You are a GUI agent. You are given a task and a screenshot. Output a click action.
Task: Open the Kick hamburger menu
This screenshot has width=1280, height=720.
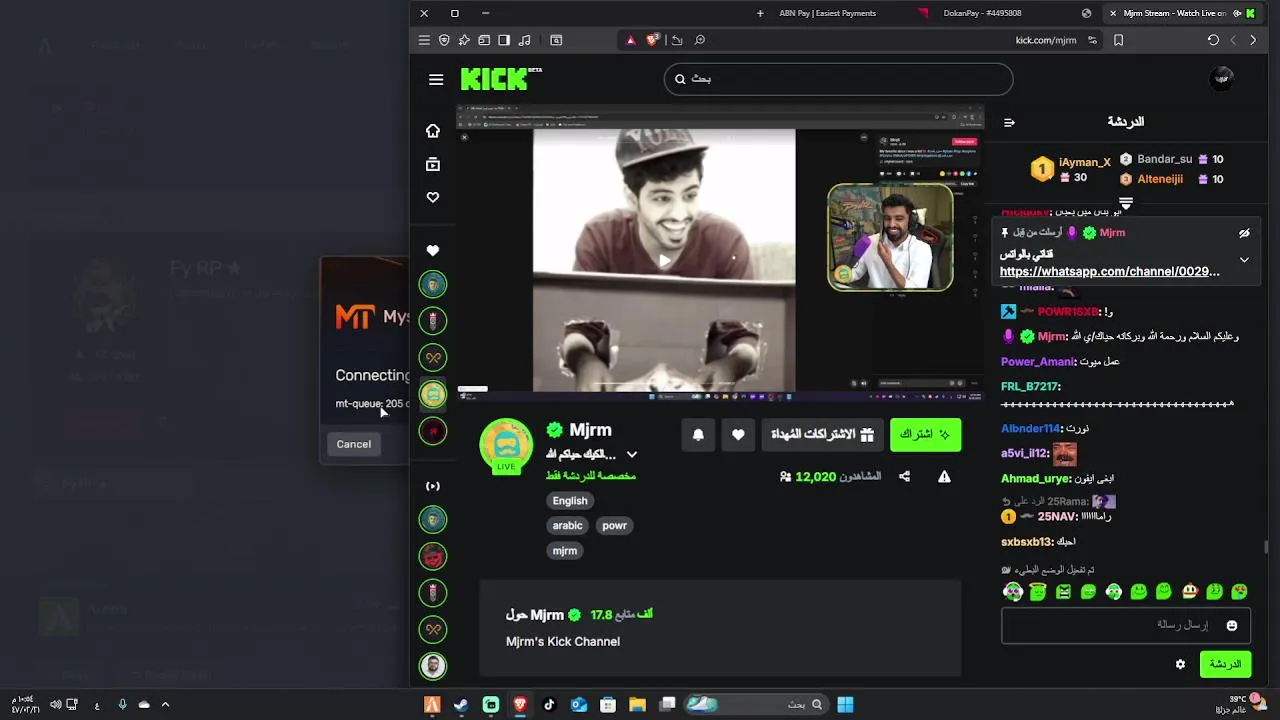tap(436, 79)
